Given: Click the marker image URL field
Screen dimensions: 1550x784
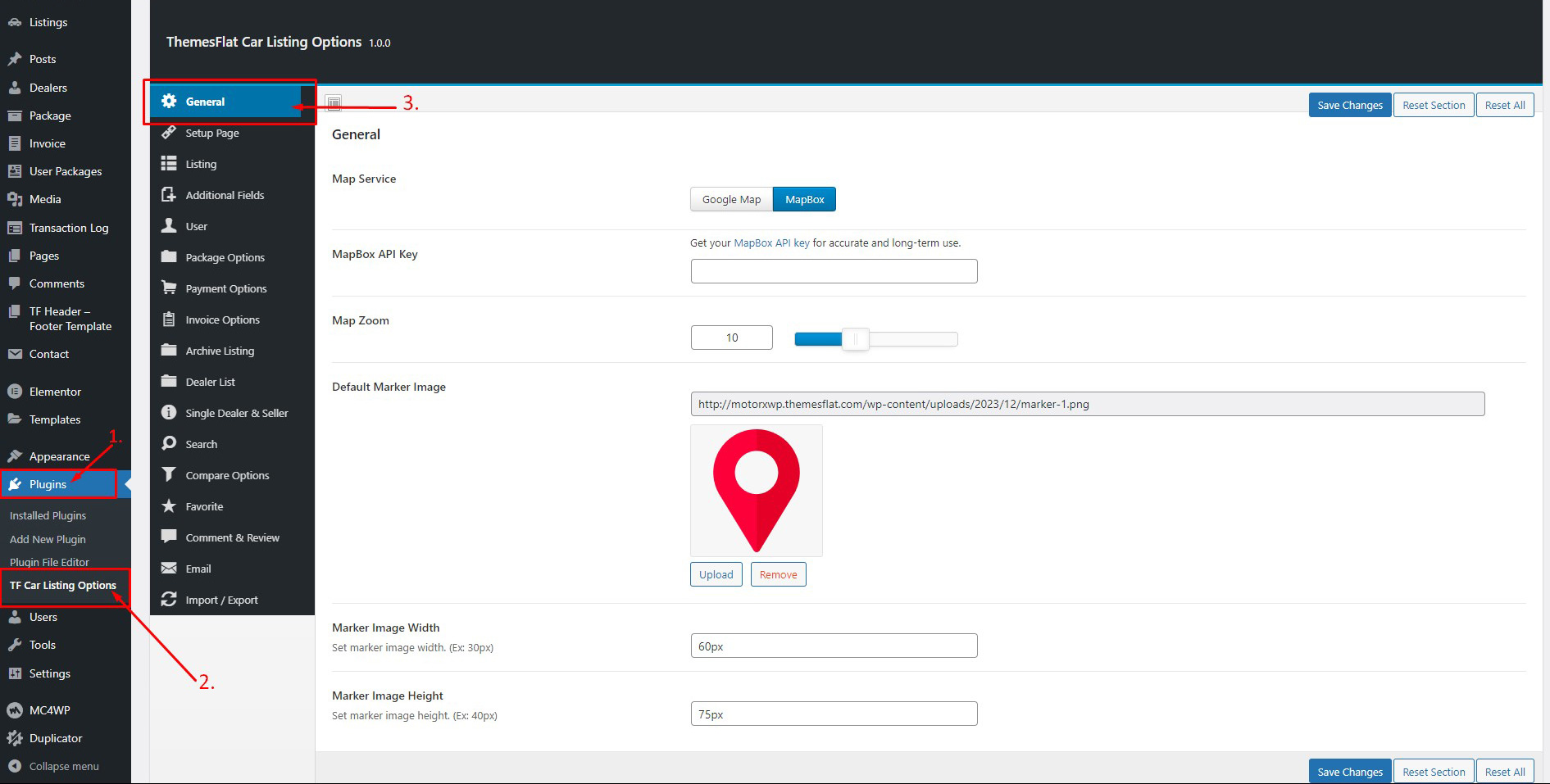Looking at the screenshot, I should [1088, 404].
